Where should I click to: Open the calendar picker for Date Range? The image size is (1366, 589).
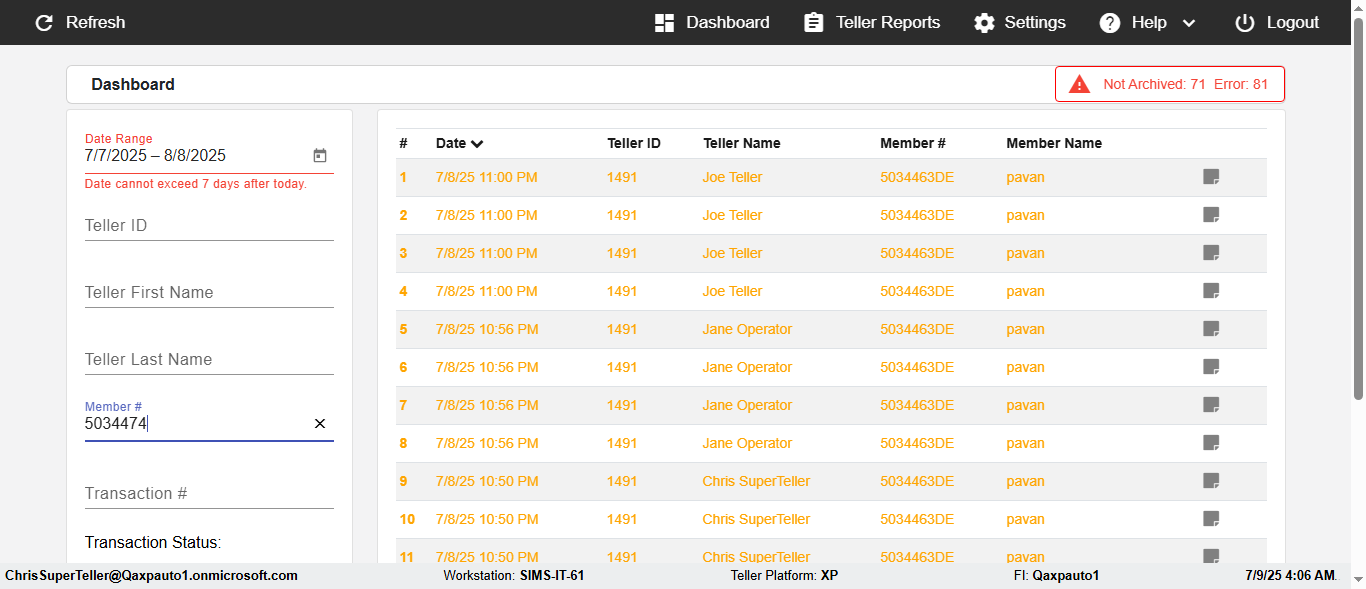coord(320,156)
